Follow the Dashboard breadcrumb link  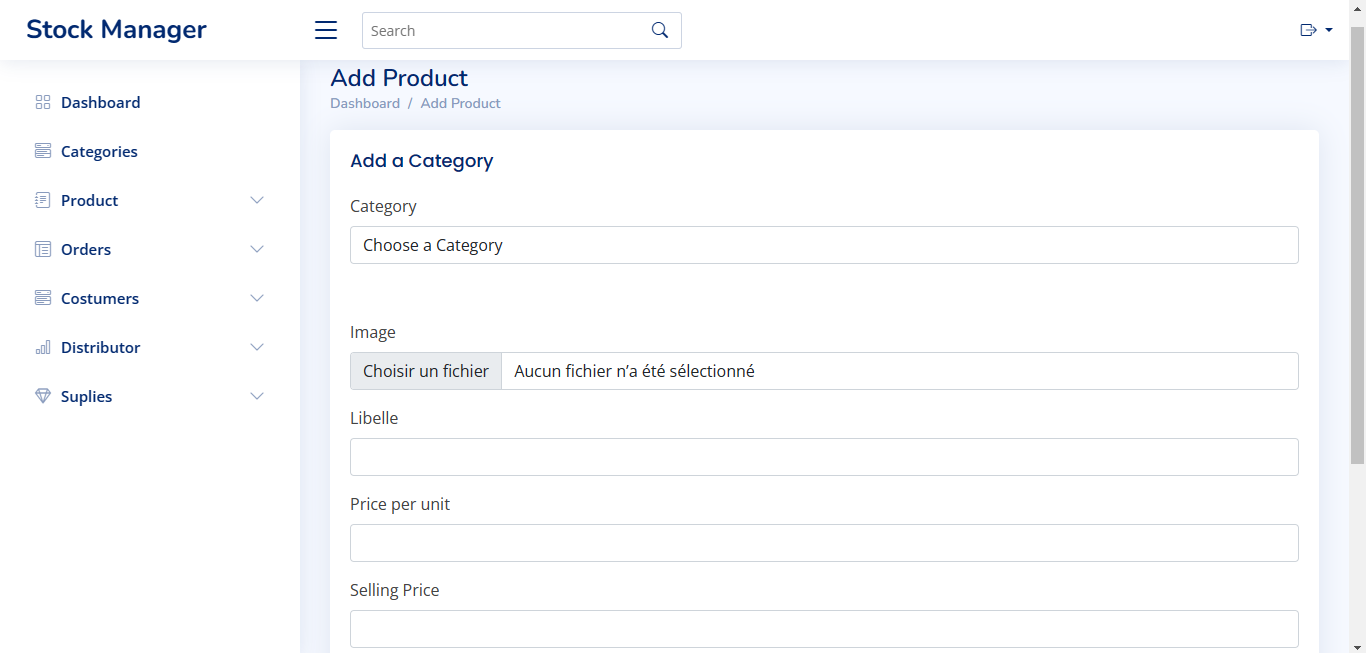365,103
